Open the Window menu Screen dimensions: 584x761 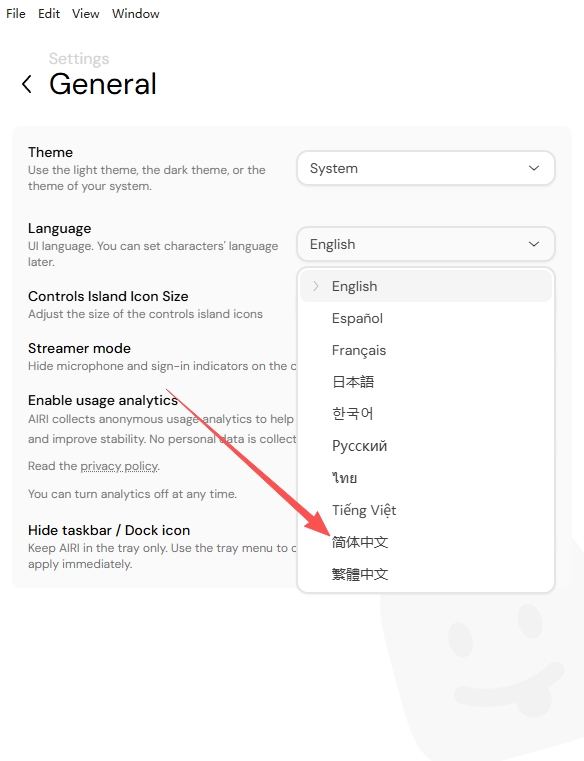point(135,14)
